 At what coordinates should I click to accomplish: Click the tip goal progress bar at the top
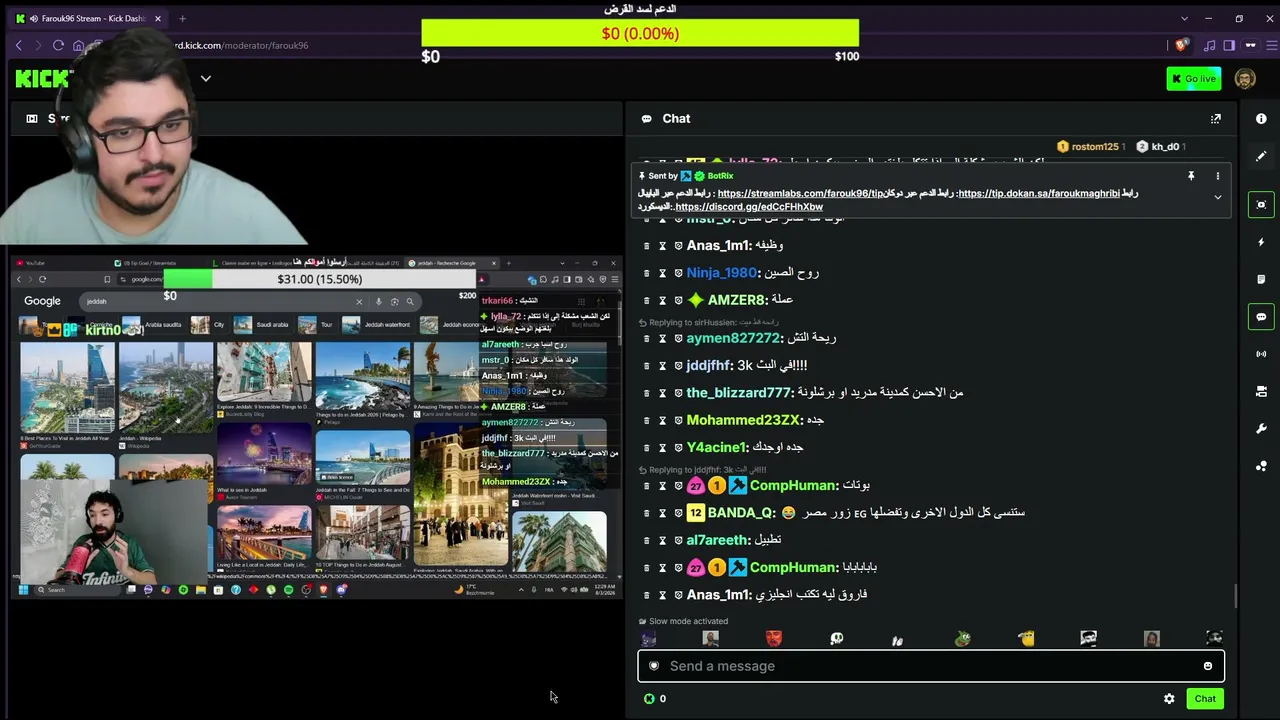coord(640,33)
